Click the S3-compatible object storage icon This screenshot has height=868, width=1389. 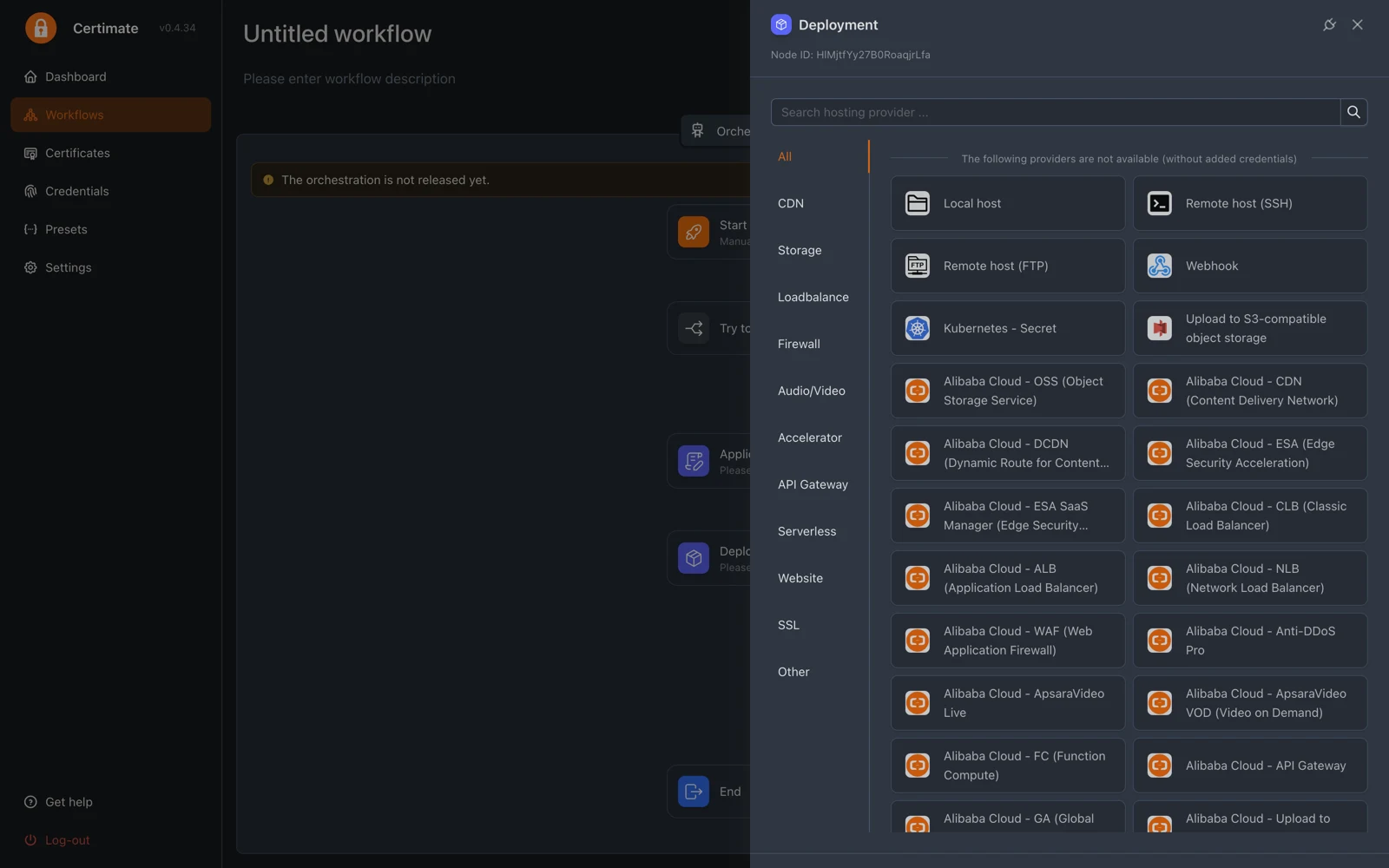coord(1160,328)
